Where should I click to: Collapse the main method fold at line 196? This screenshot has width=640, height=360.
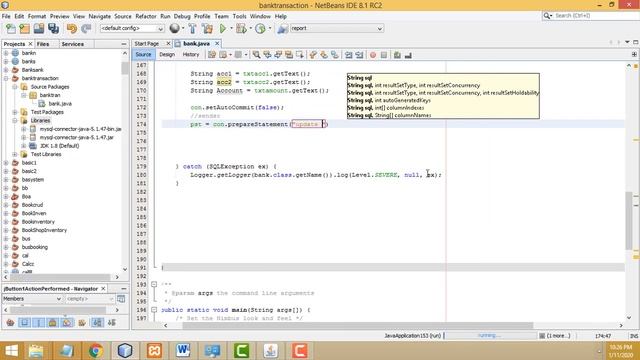tap(154, 310)
